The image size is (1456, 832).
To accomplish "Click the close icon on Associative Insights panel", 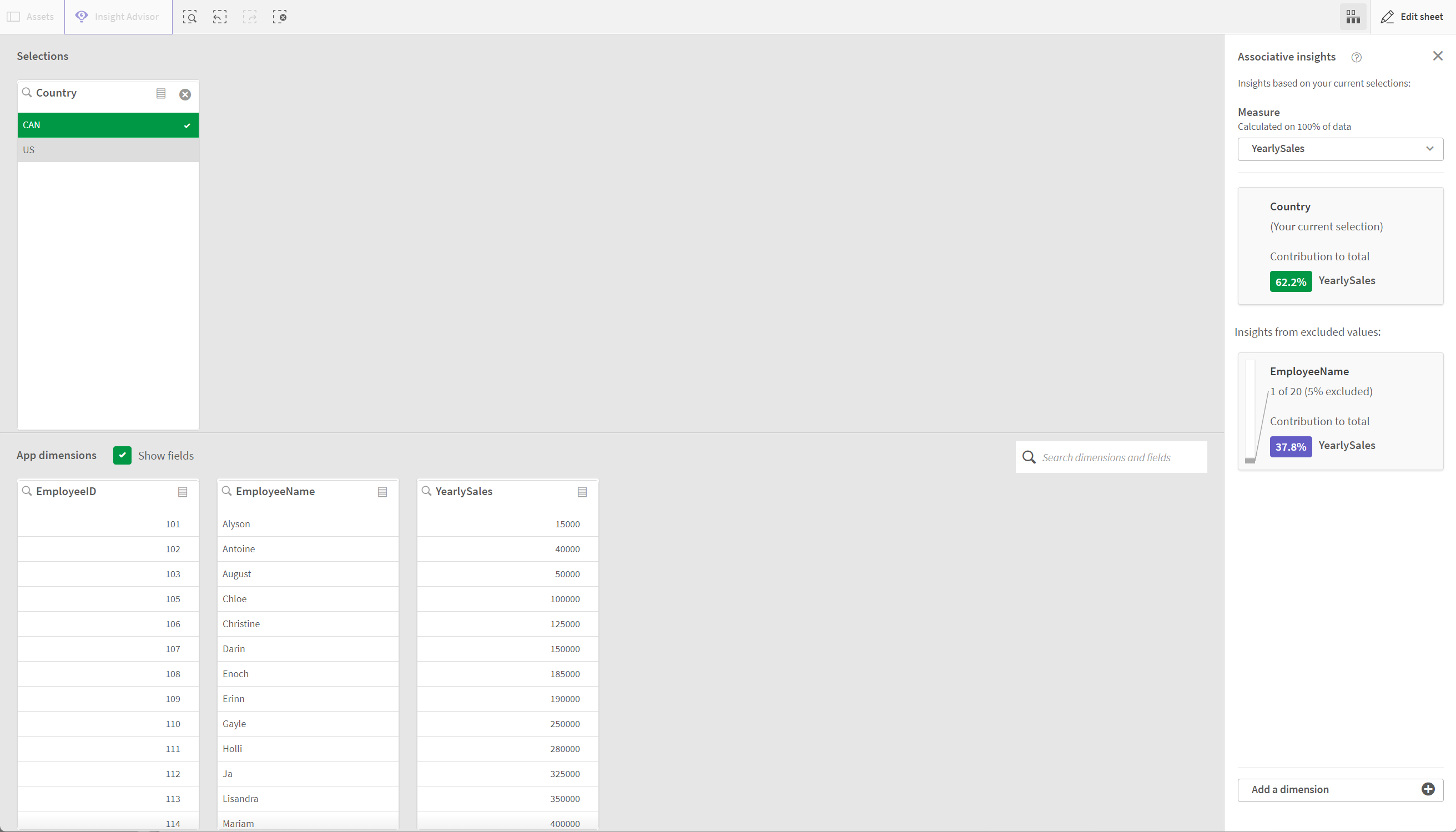I will click(1438, 56).
